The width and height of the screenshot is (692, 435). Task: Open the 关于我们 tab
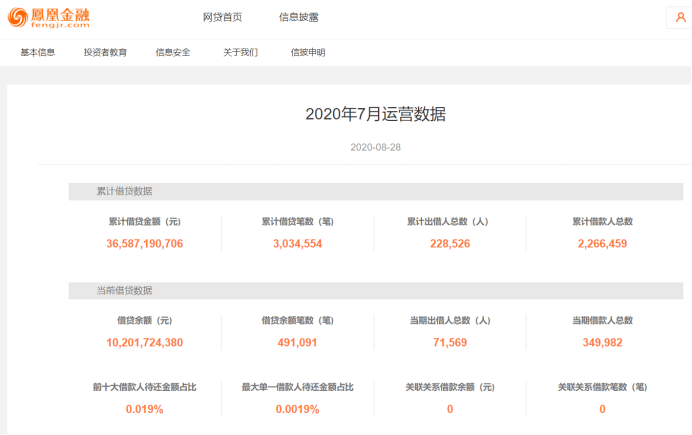(x=240, y=53)
